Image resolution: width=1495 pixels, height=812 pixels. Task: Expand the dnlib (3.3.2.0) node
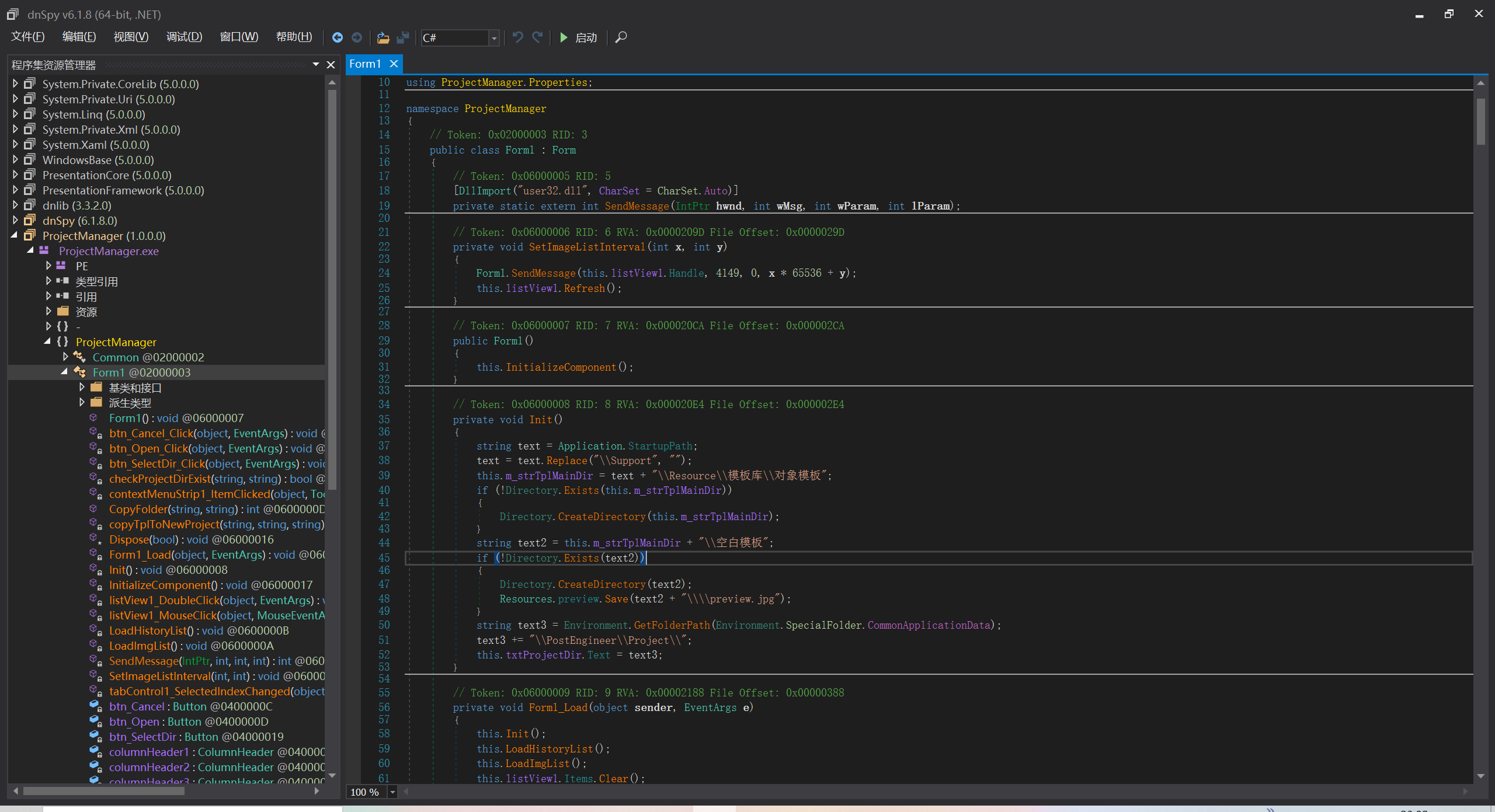pyautogui.click(x=15, y=205)
